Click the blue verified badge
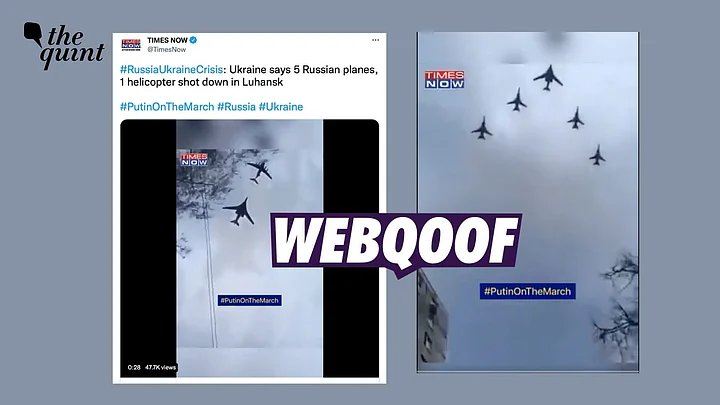Screen dimensions: 720x405 point(193,40)
